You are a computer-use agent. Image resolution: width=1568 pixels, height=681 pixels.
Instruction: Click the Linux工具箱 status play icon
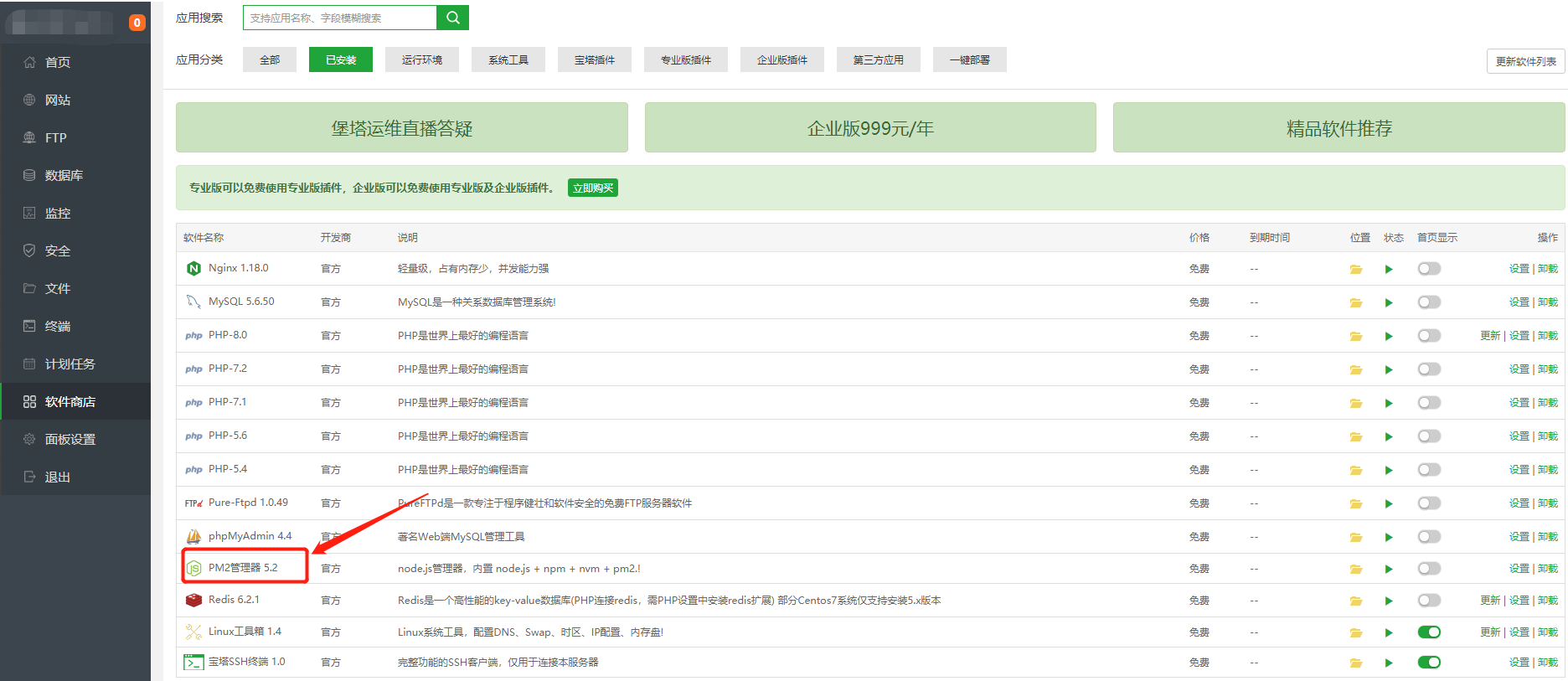(1389, 632)
